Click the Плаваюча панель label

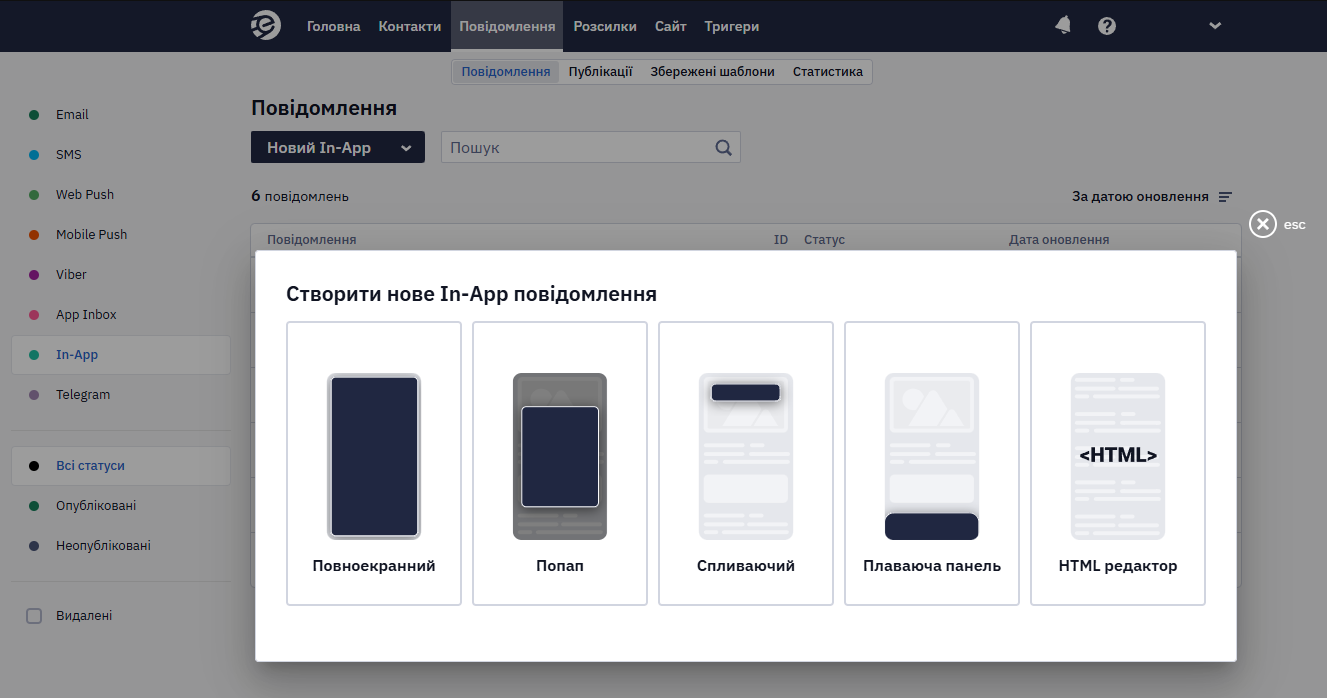[x=932, y=566]
